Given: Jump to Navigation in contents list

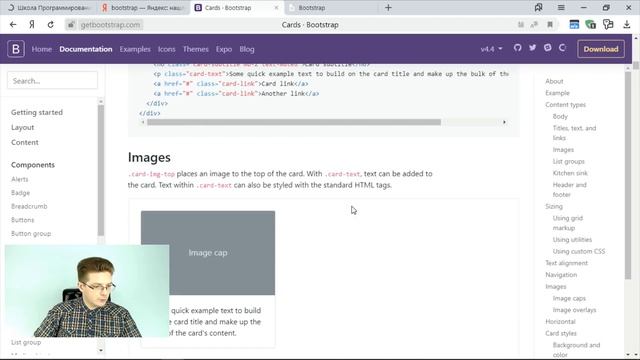Looking at the screenshot, I should (561, 275).
